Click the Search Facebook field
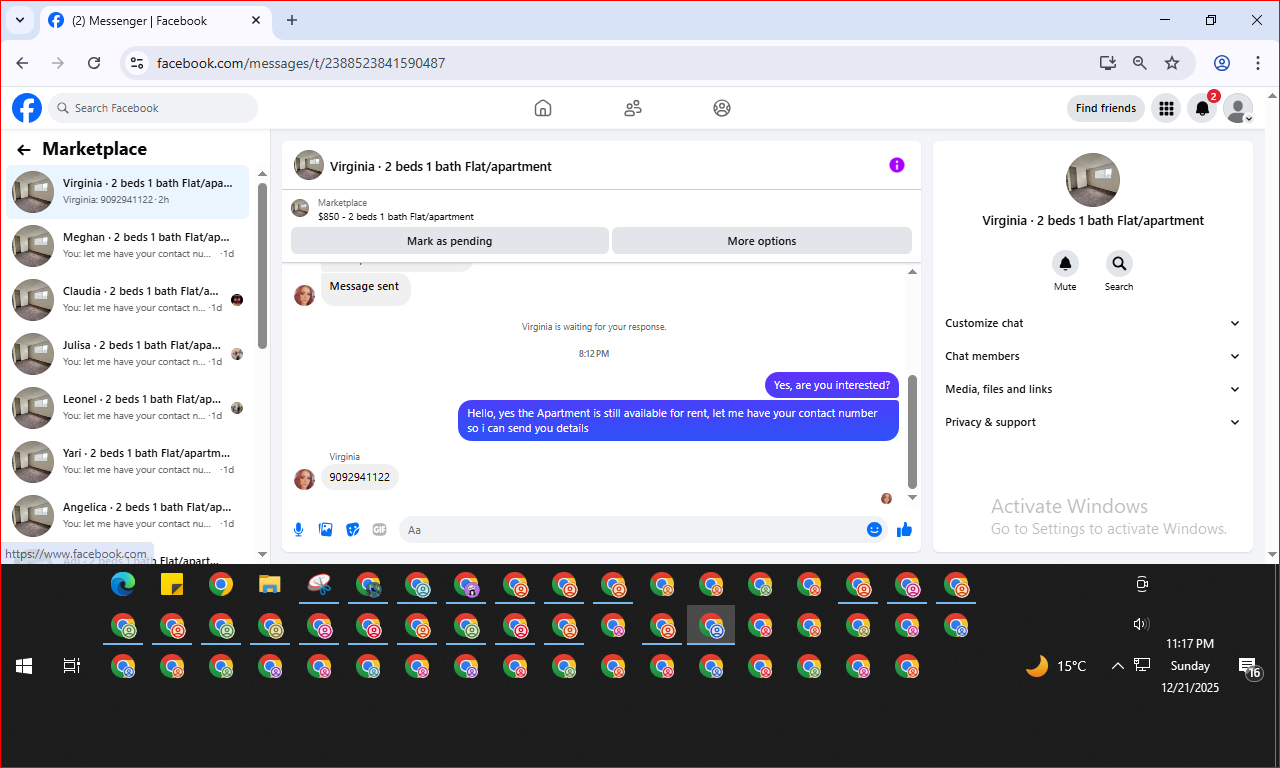 tap(152, 108)
